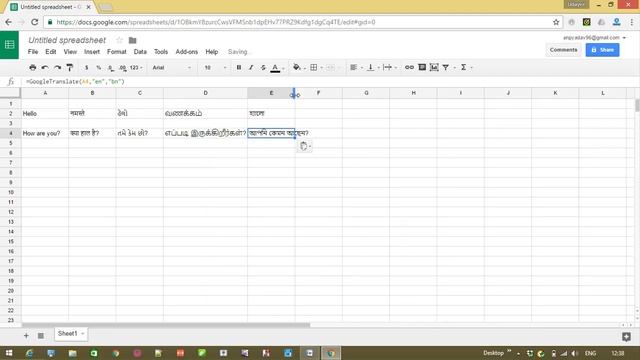Open the Functions sigma dropdown
640x360 pixels.
point(465,67)
